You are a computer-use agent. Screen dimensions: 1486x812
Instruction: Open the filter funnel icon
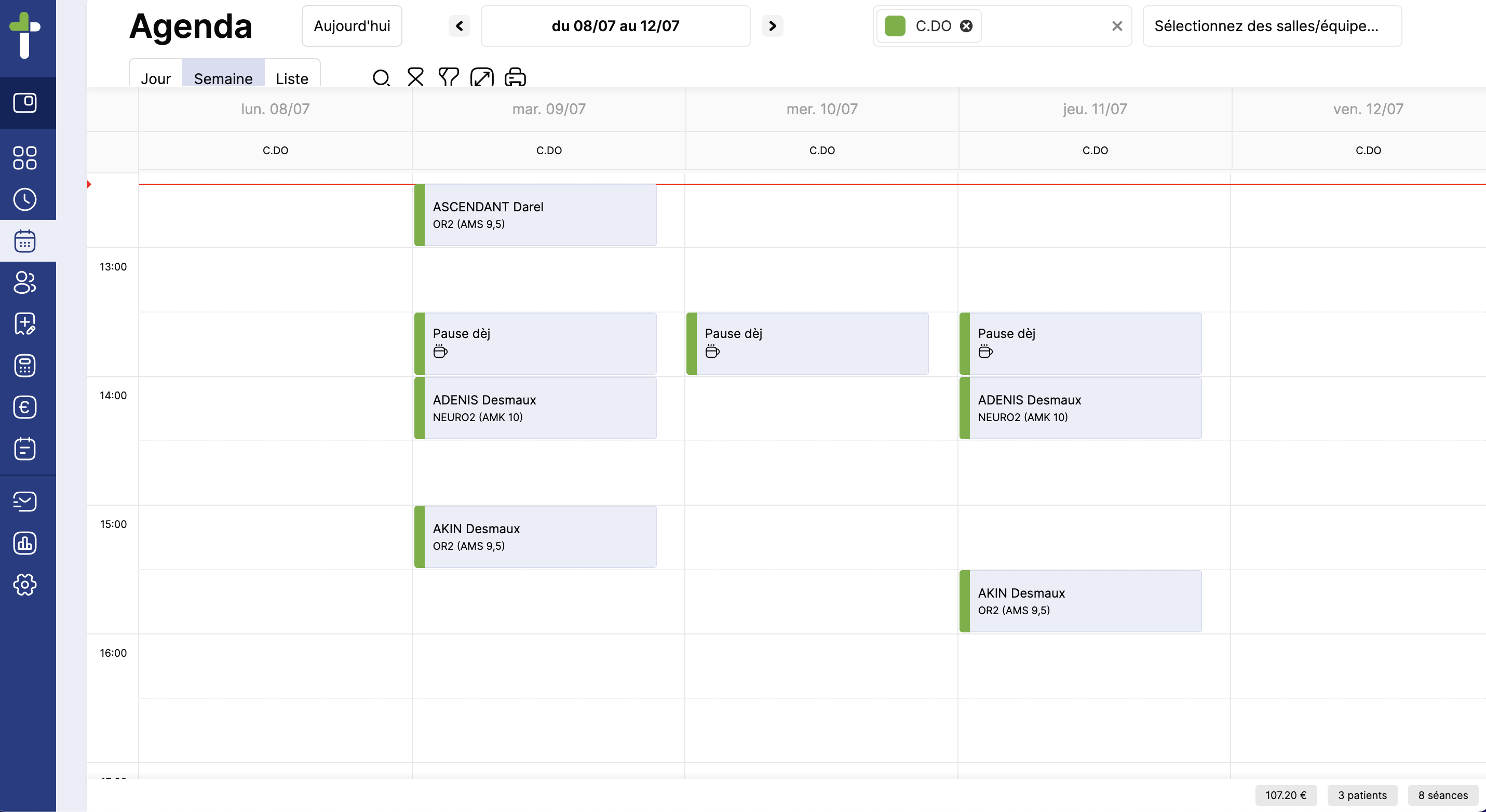[448, 77]
